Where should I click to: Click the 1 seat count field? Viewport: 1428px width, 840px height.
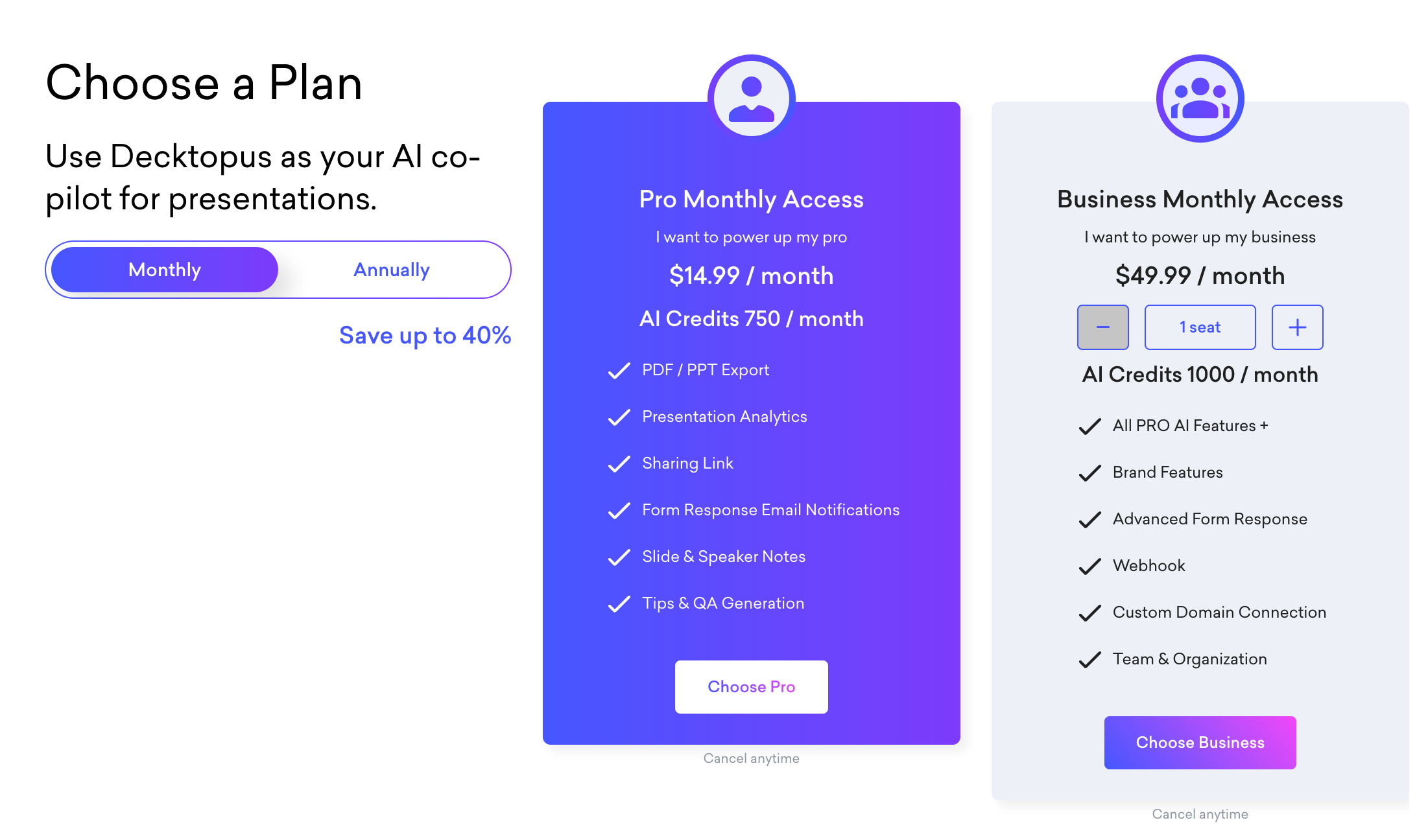point(1200,327)
